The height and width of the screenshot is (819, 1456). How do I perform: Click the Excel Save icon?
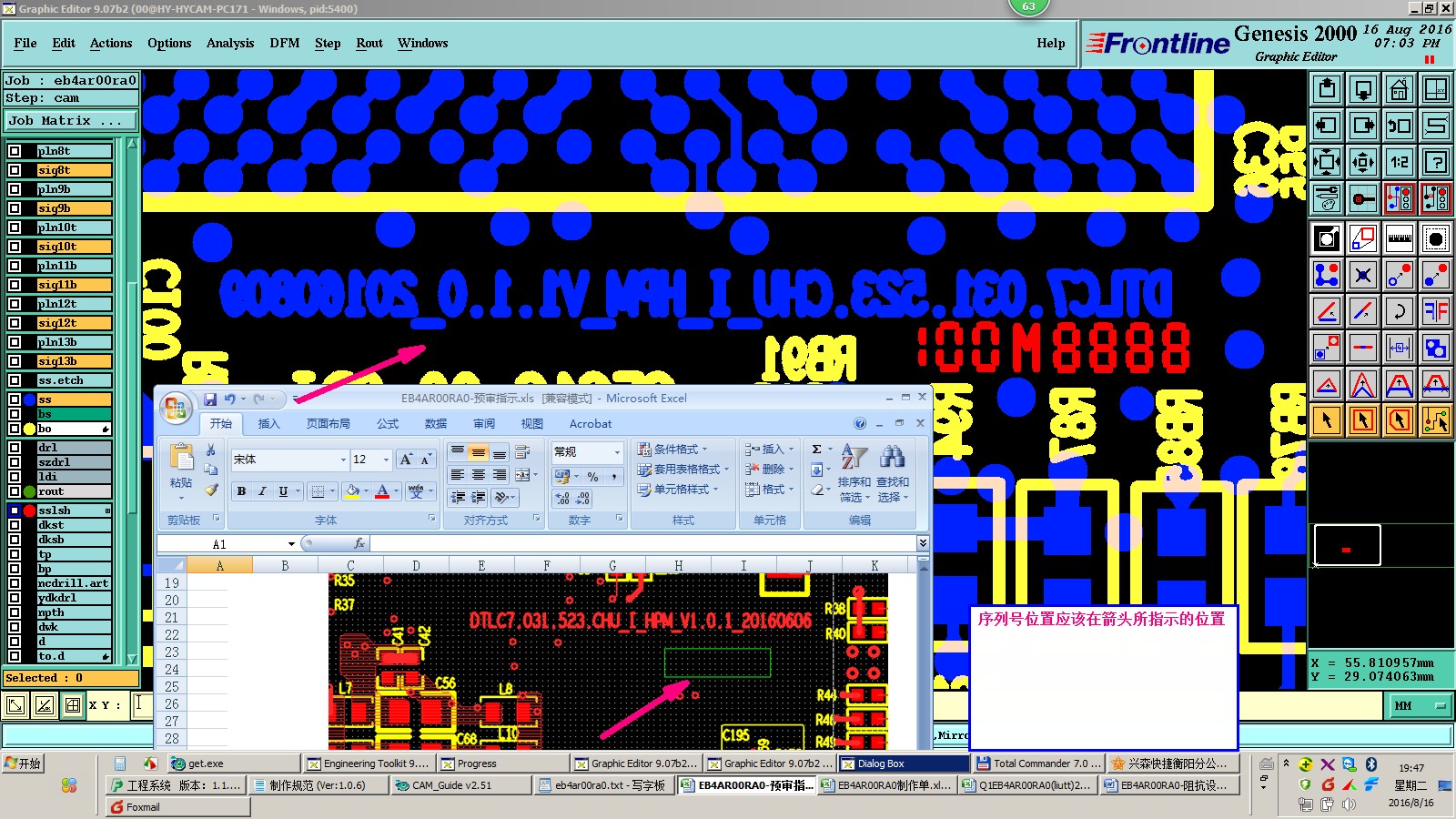coord(210,399)
